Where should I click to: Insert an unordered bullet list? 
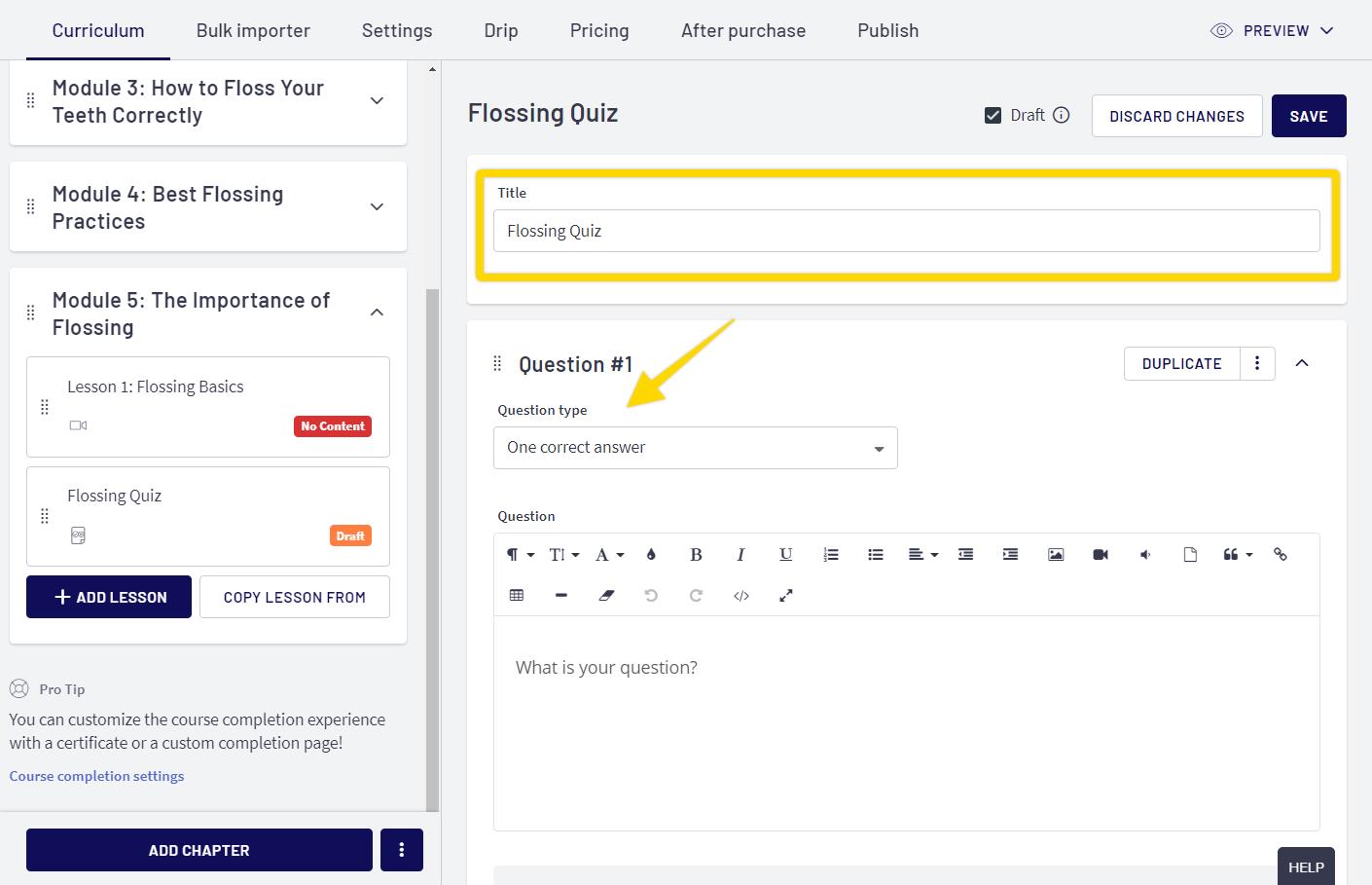coord(876,555)
